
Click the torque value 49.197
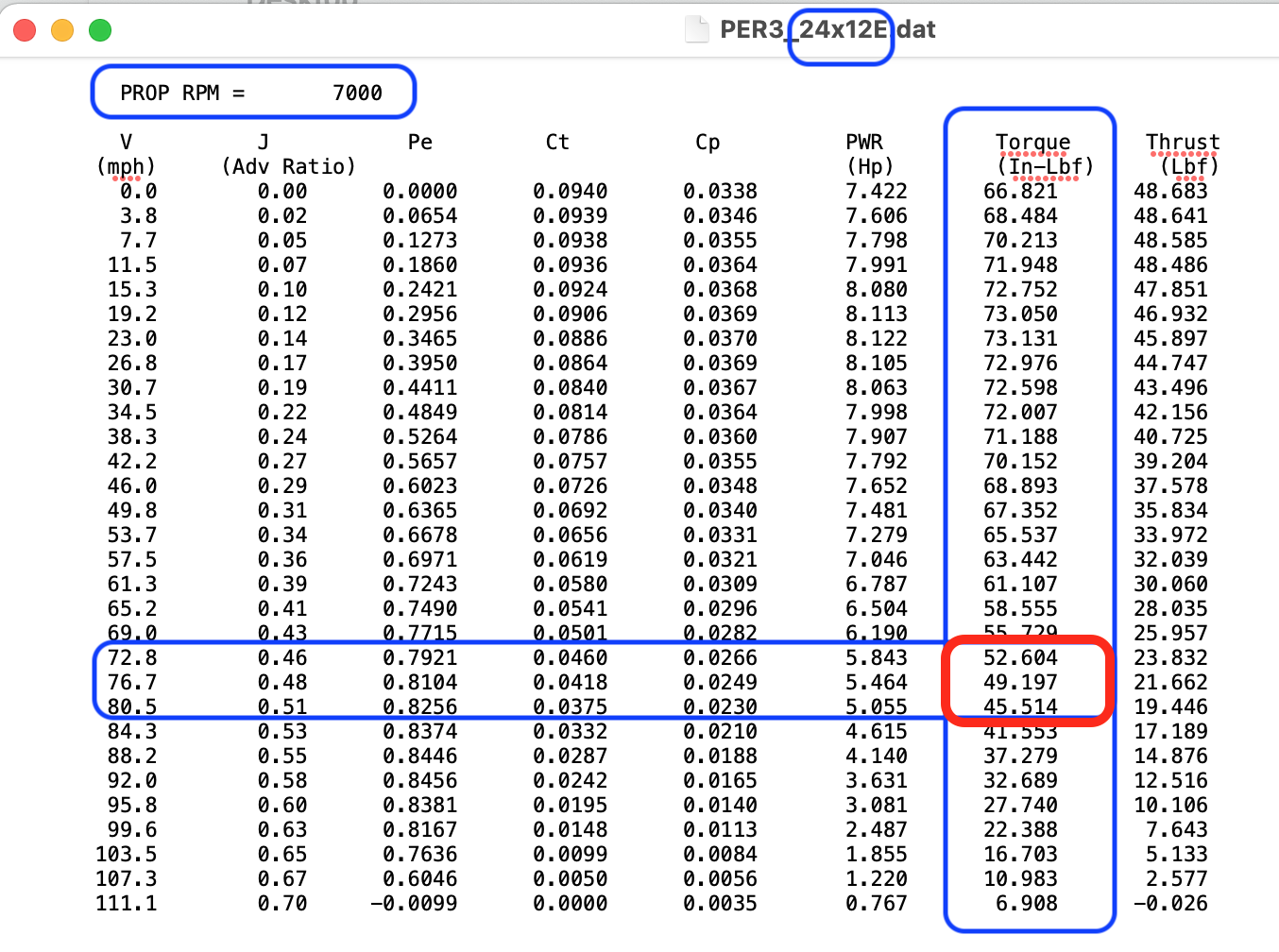coord(1020,683)
